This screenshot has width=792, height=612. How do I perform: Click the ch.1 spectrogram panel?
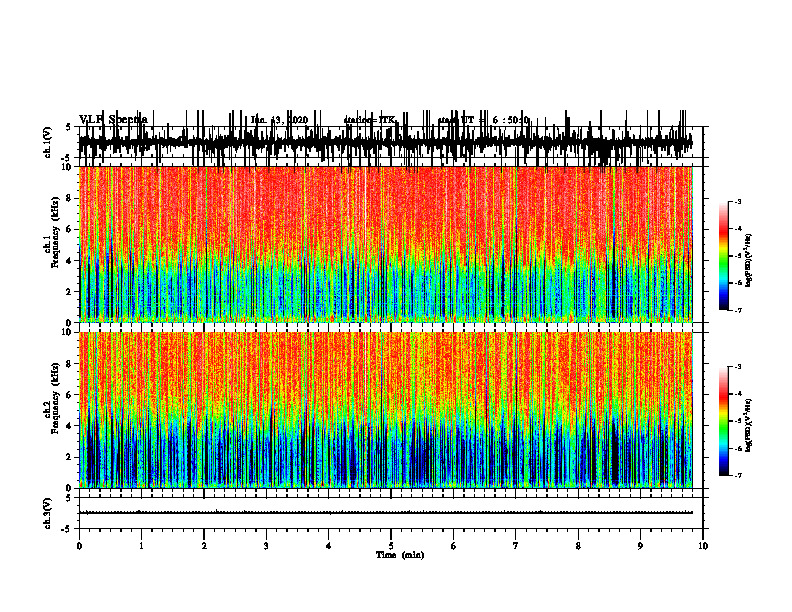point(385,244)
